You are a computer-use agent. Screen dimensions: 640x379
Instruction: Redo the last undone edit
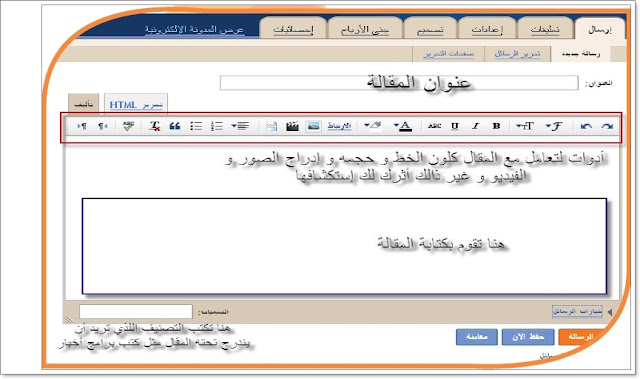pos(607,126)
